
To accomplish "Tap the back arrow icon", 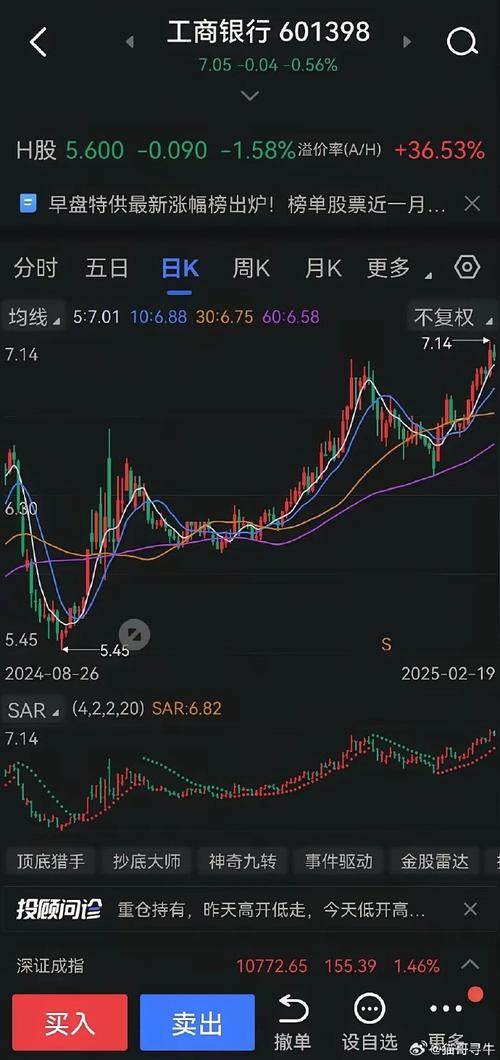I will click(x=39, y=42).
